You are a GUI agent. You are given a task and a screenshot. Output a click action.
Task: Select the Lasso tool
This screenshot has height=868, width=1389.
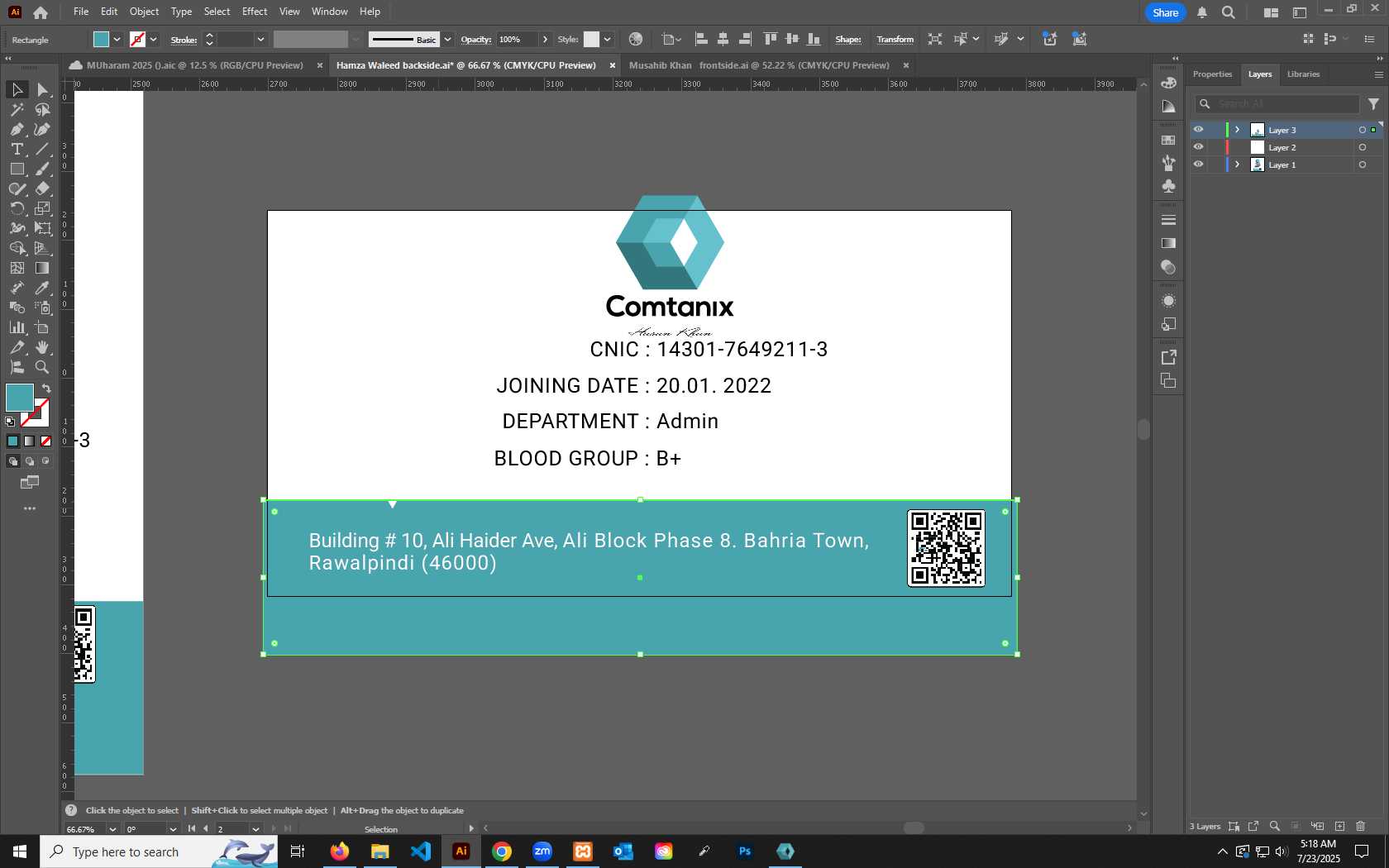[x=42, y=109]
